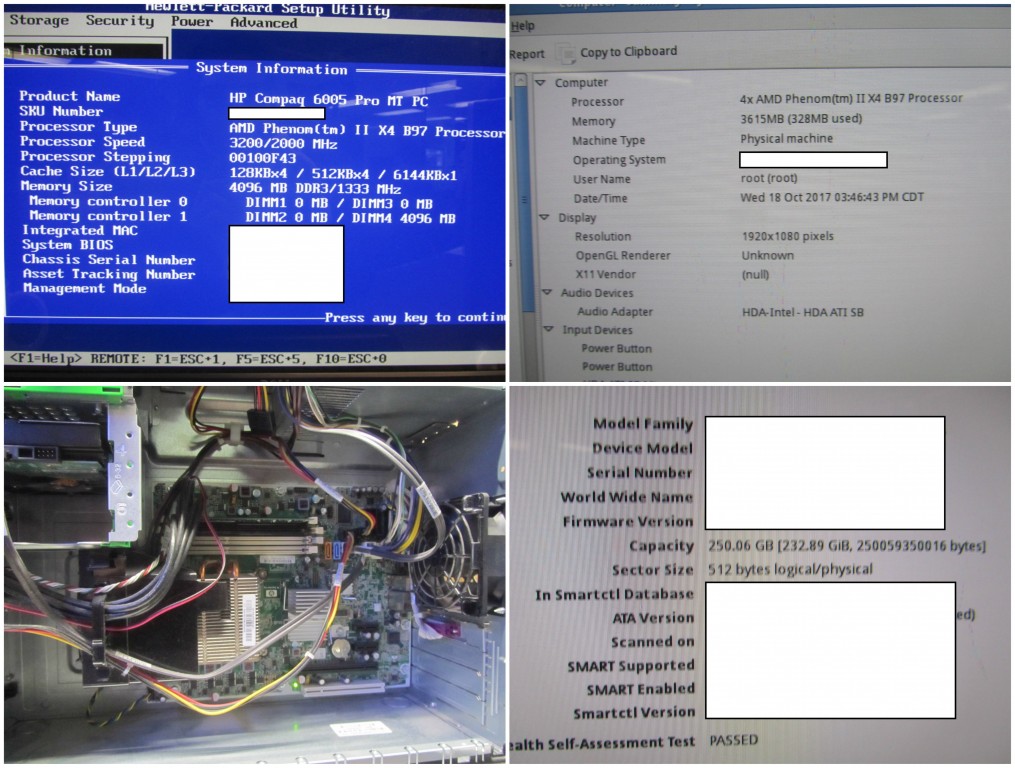
Task: Click the "Serial Number" label in the drive info
Action: click(640, 473)
